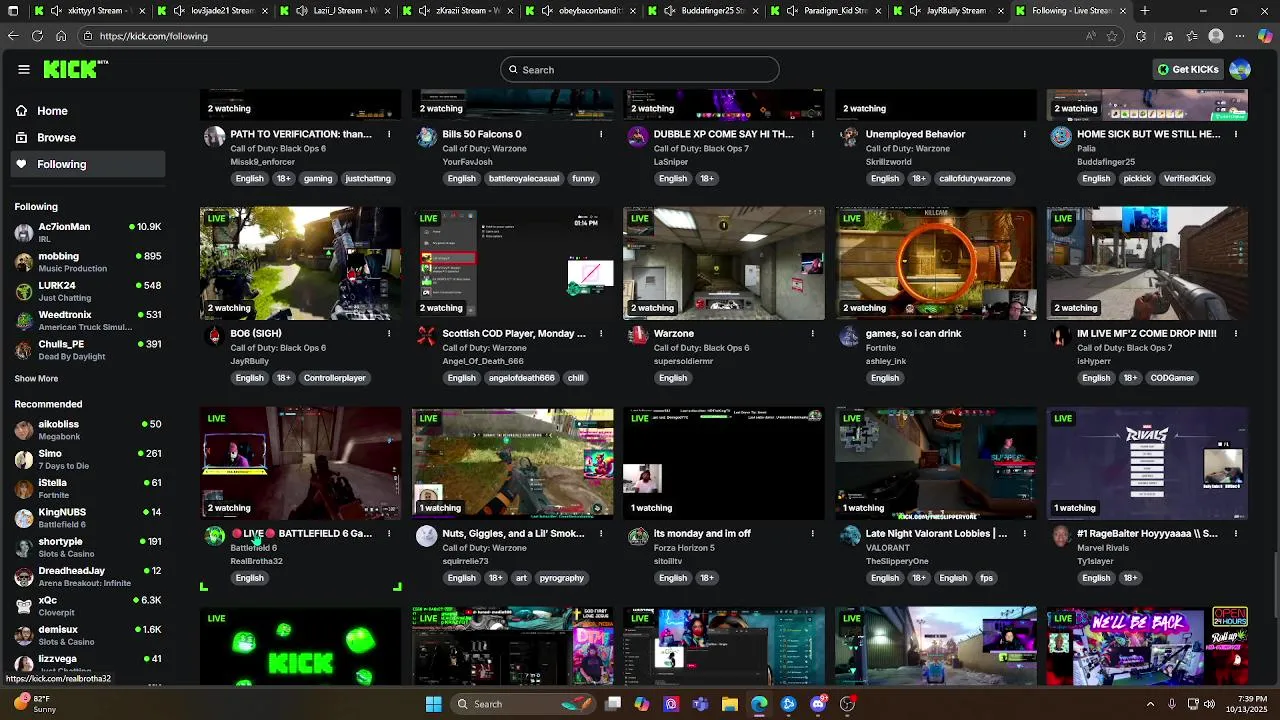Click avatar of ashley_ink stream
Image resolution: width=1280 pixels, height=720 pixels.
pyautogui.click(x=849, y=336)
